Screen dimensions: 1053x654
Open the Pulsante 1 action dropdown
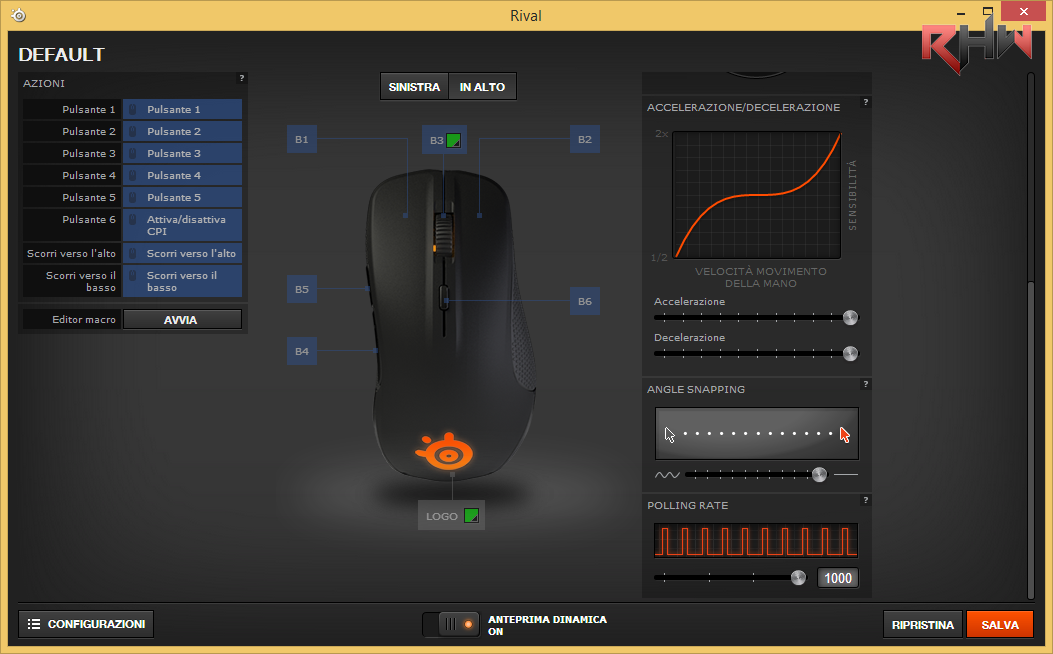coord(182,109)
